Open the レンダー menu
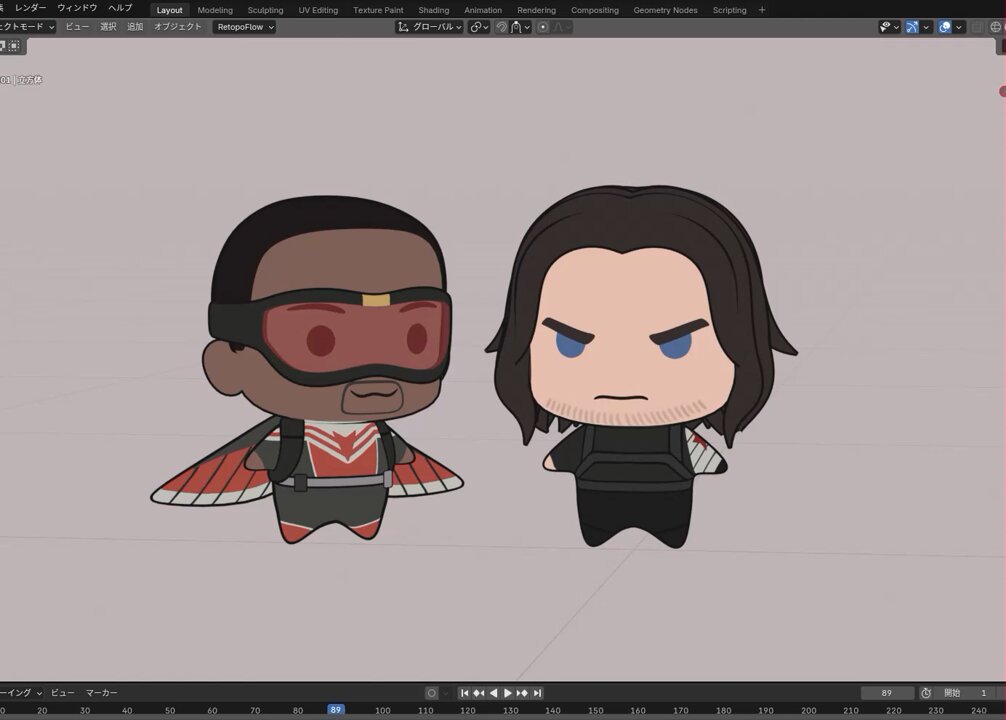Screen dimensions: 1006x720 click(x=30, y=8)
